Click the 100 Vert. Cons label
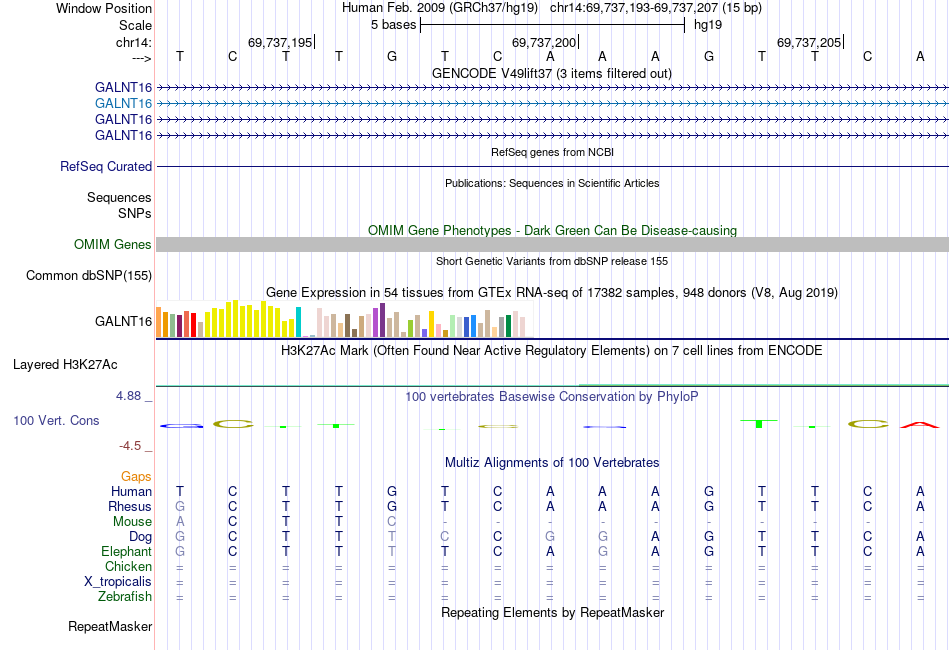This screenshot has height=650, width=950. pos(56,420)
